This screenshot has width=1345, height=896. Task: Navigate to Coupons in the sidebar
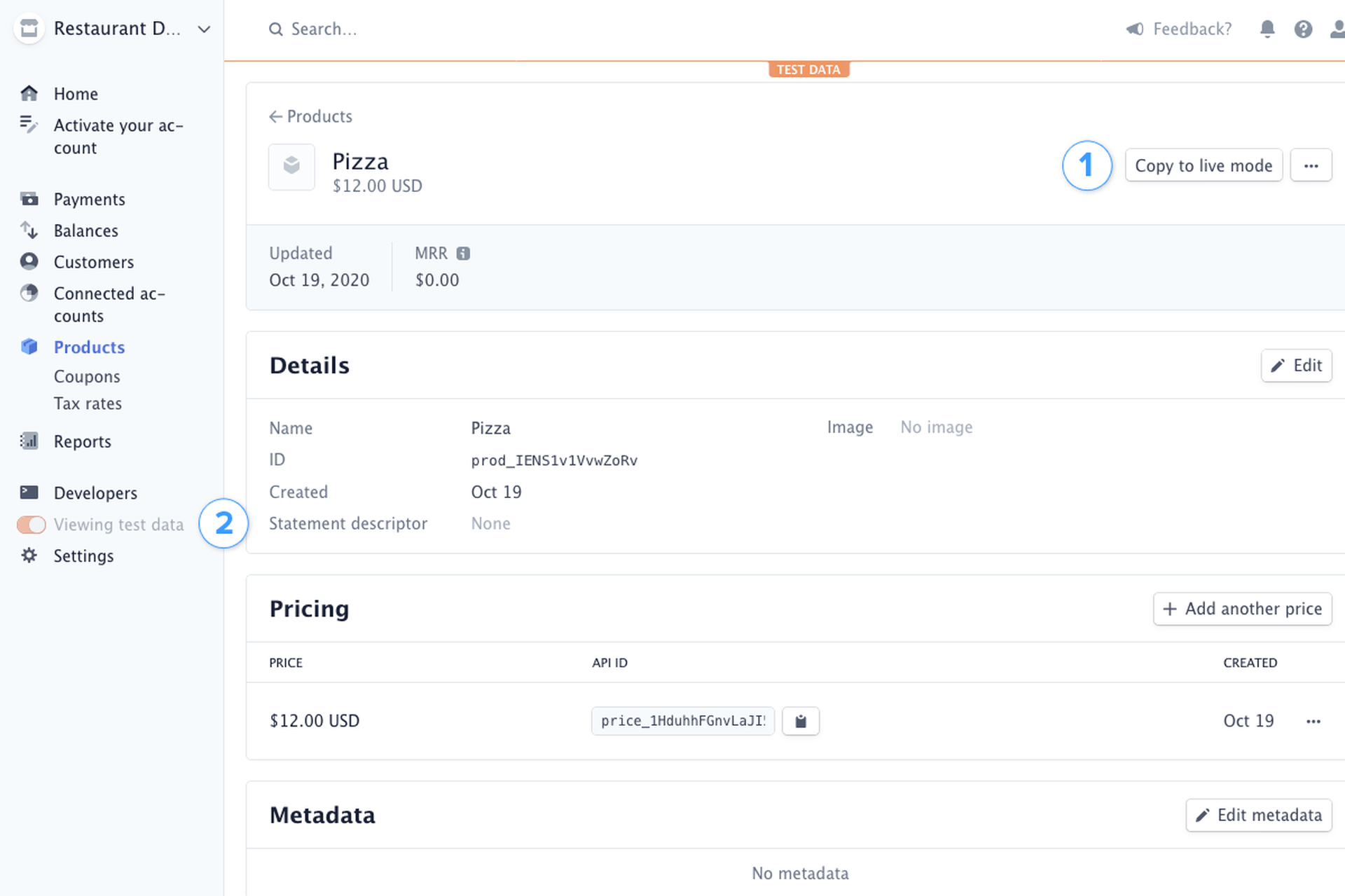87,376
